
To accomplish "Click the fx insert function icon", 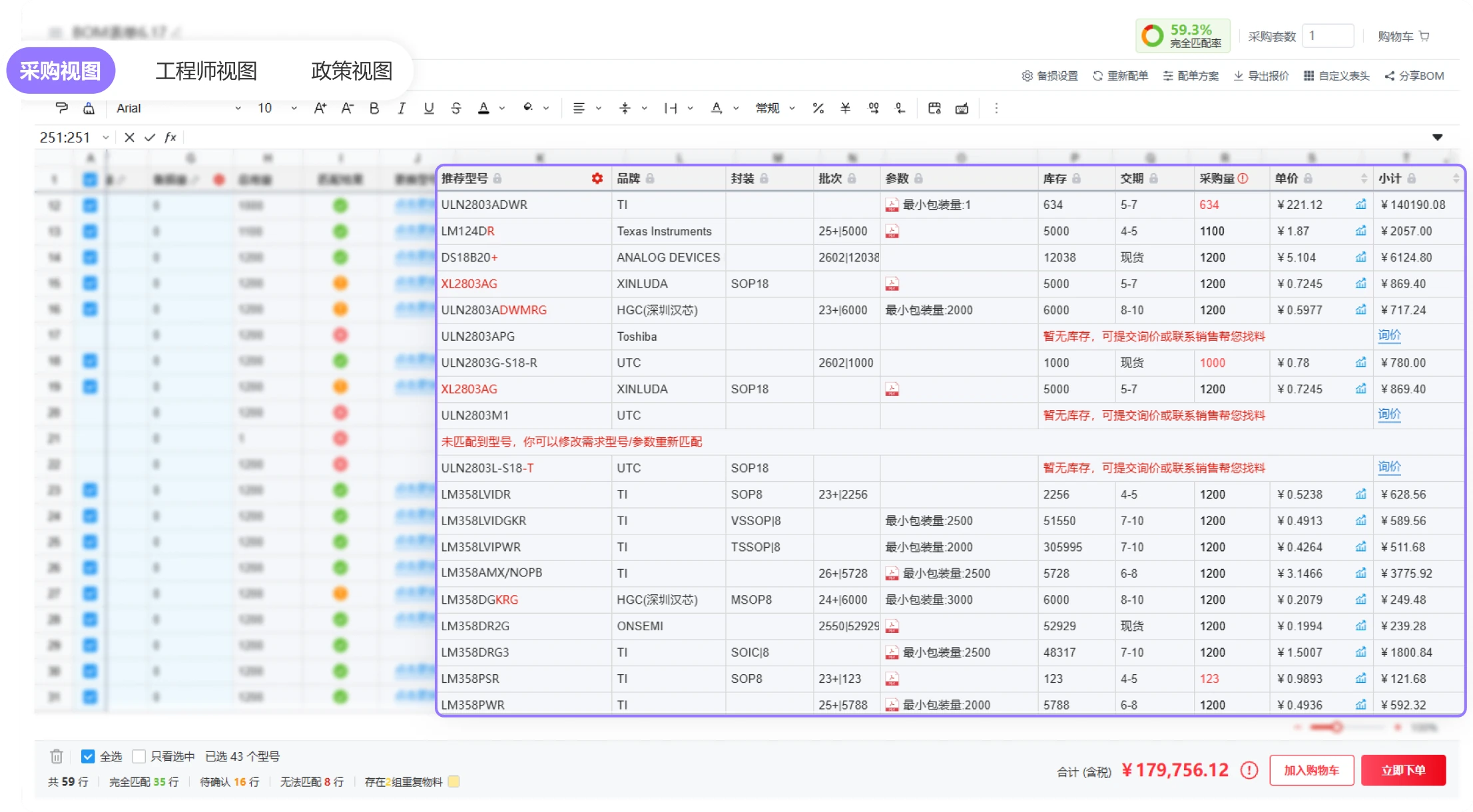I will [170, 137].
